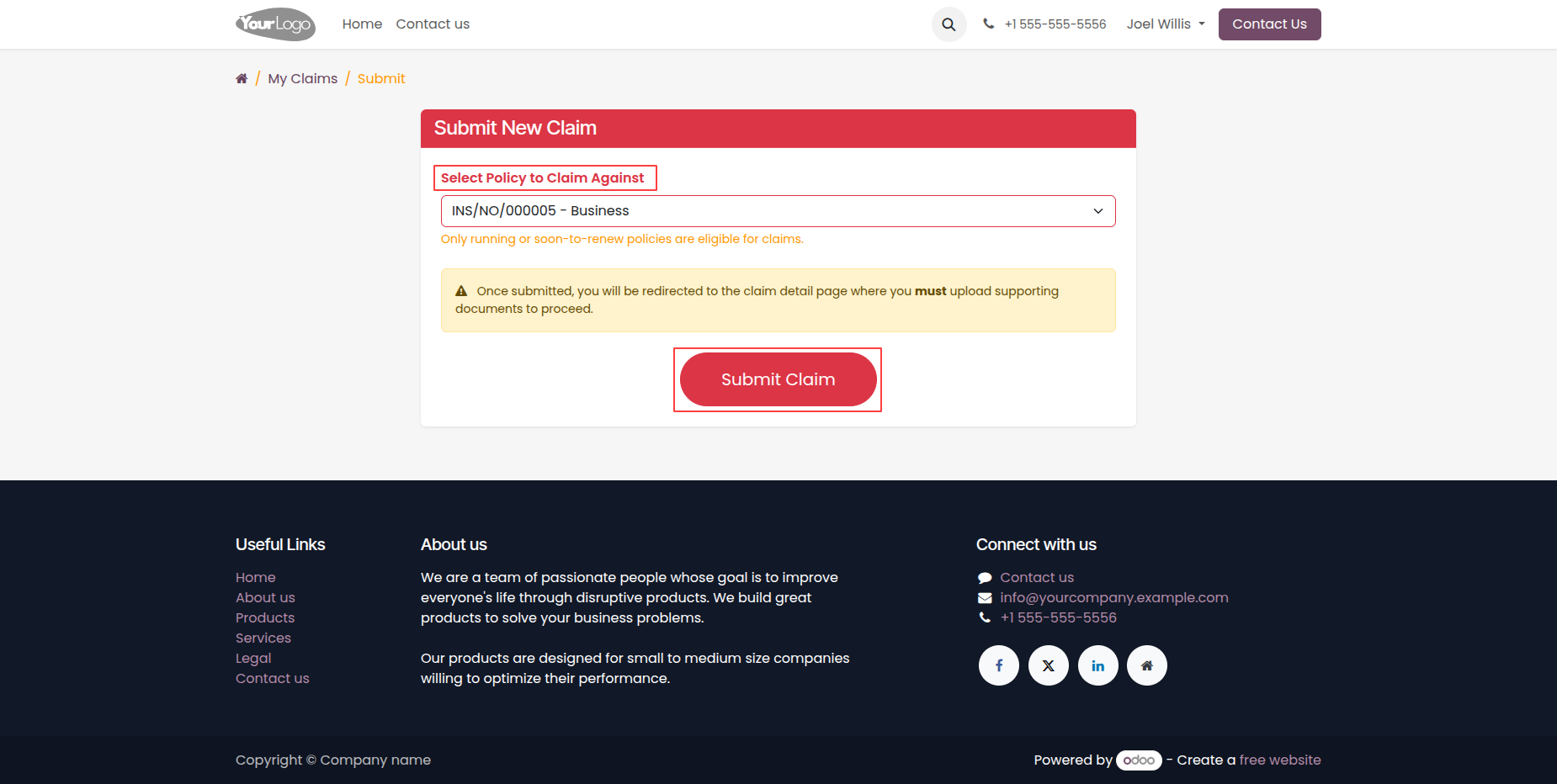Click the YourLogo site logo
This screenshot has width=1557, height=784.
click(x=275, y=24)
